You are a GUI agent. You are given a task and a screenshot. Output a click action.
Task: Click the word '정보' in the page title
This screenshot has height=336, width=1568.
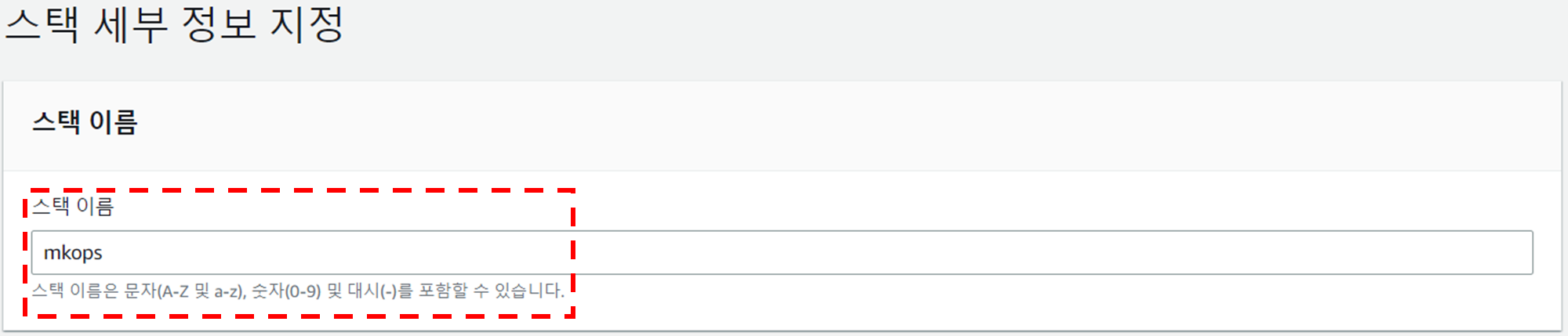coord(219,23)
